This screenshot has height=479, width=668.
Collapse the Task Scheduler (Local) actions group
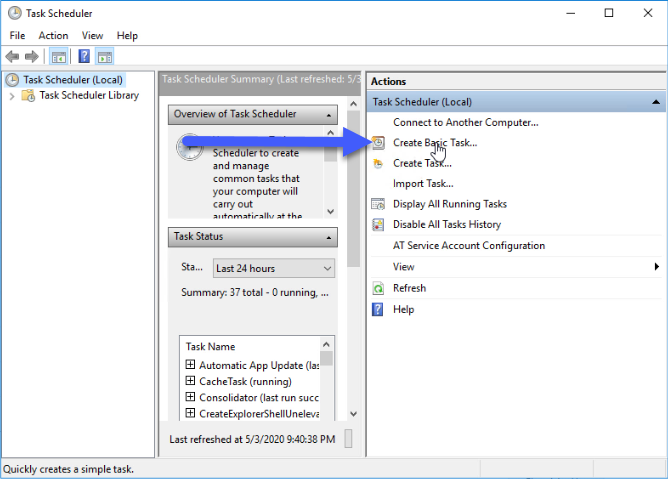click(656, 102)
